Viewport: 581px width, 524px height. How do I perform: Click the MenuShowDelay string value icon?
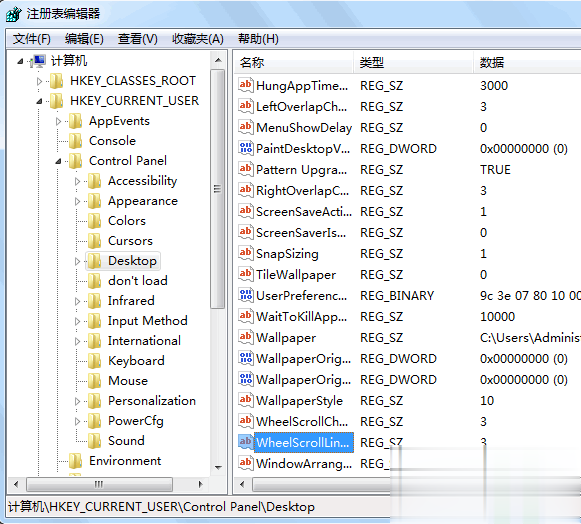point(246,127)
